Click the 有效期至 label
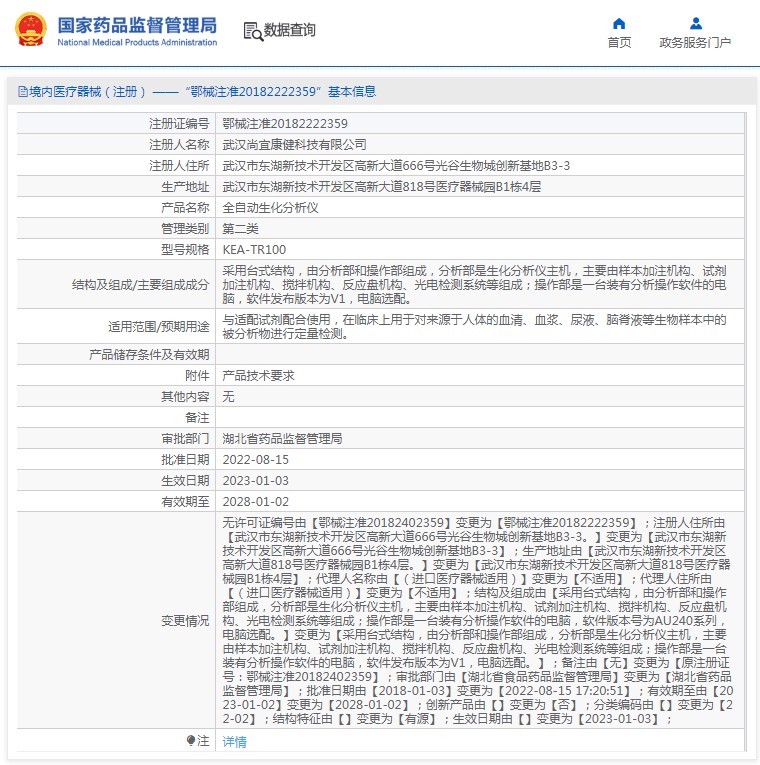The height and width of the screenshot is (765, 760). [185, 501]
